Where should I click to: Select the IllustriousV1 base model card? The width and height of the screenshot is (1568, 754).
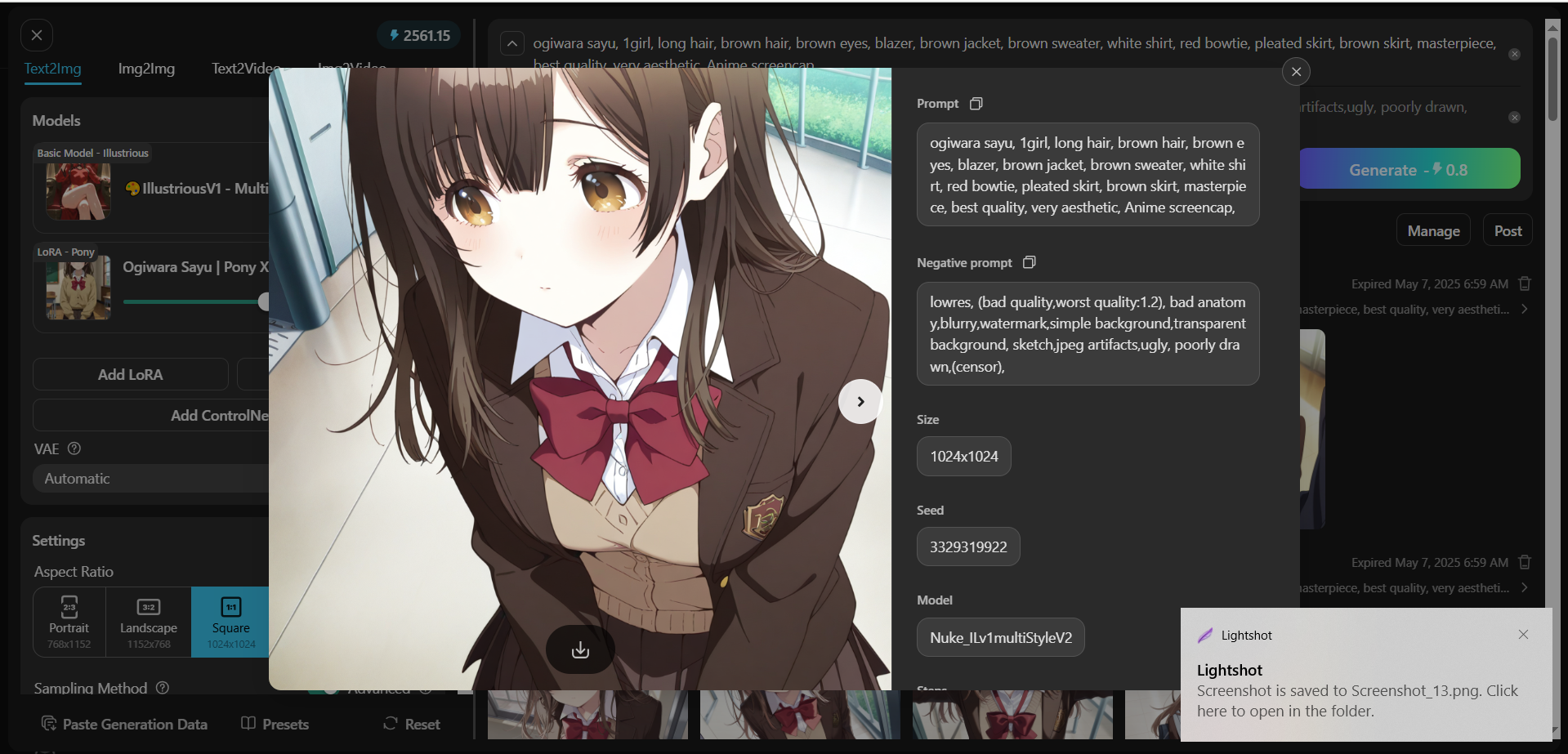[x=152, y=188]
